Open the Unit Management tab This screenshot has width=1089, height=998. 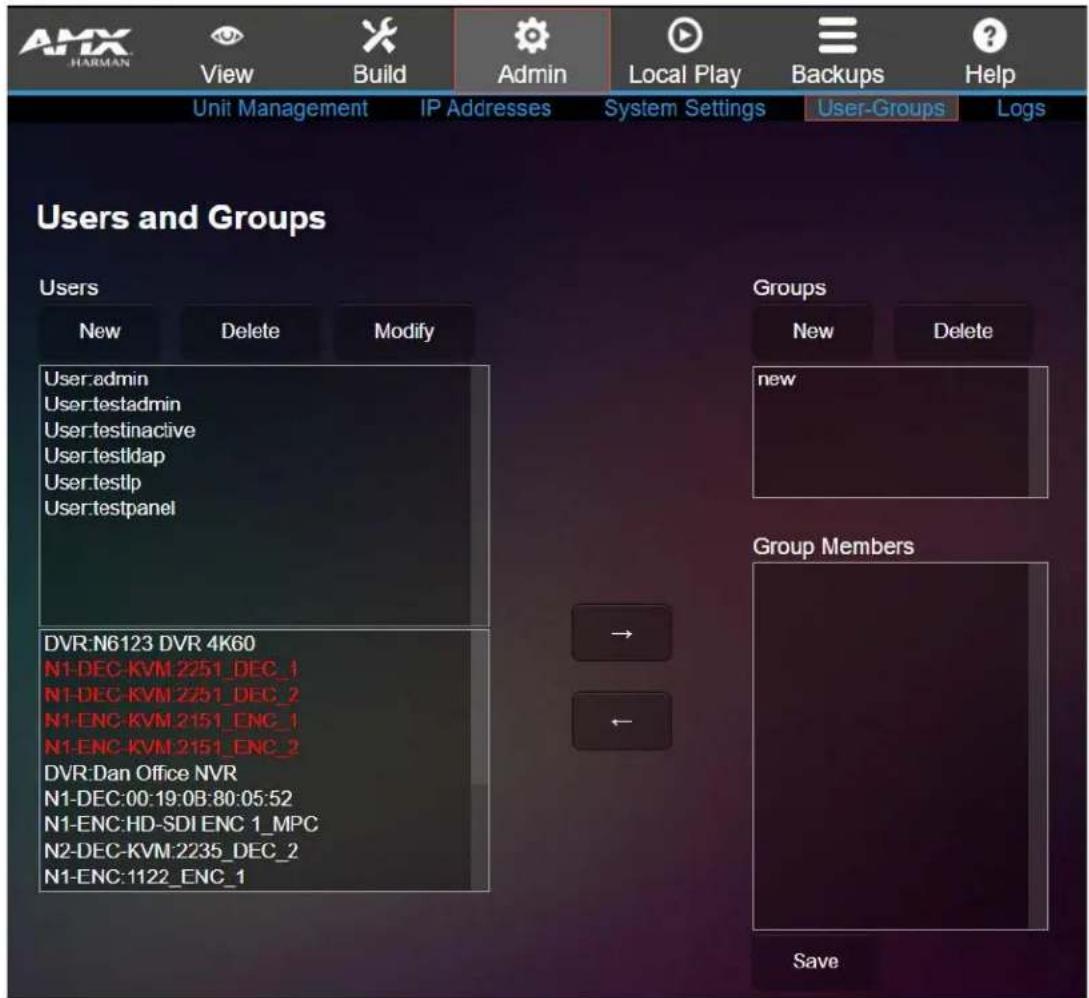click(x=280, y=108)
